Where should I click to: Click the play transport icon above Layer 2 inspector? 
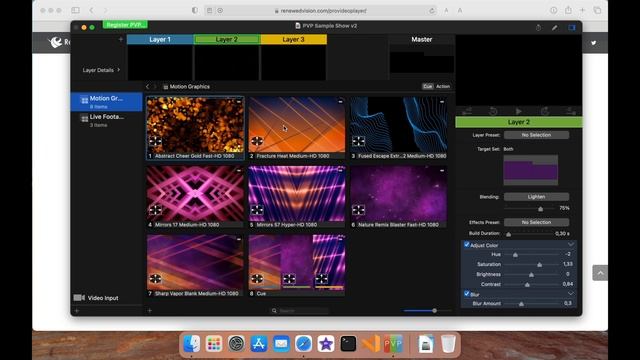[x=518, y=111]
